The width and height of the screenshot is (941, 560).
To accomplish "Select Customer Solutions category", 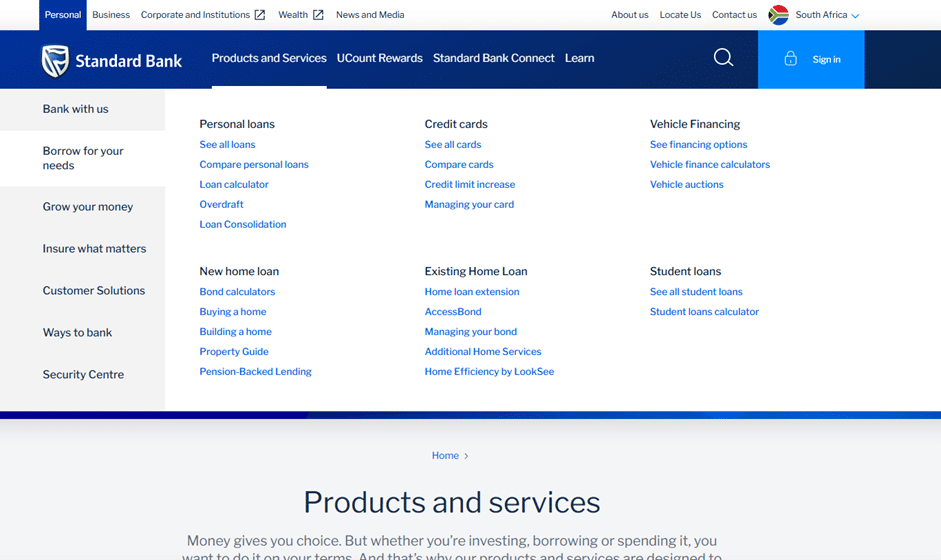I will click(x=82, y=291).
